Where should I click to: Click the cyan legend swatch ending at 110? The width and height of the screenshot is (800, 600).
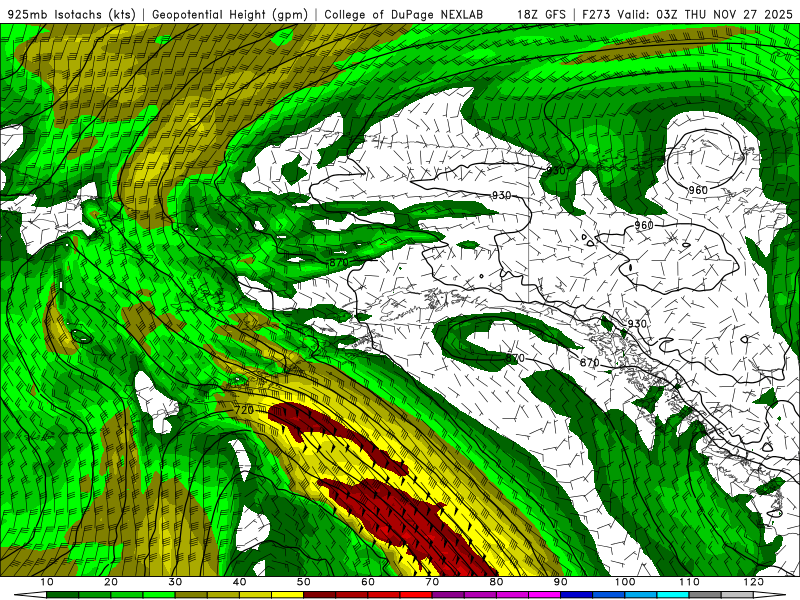coord(673,595)
